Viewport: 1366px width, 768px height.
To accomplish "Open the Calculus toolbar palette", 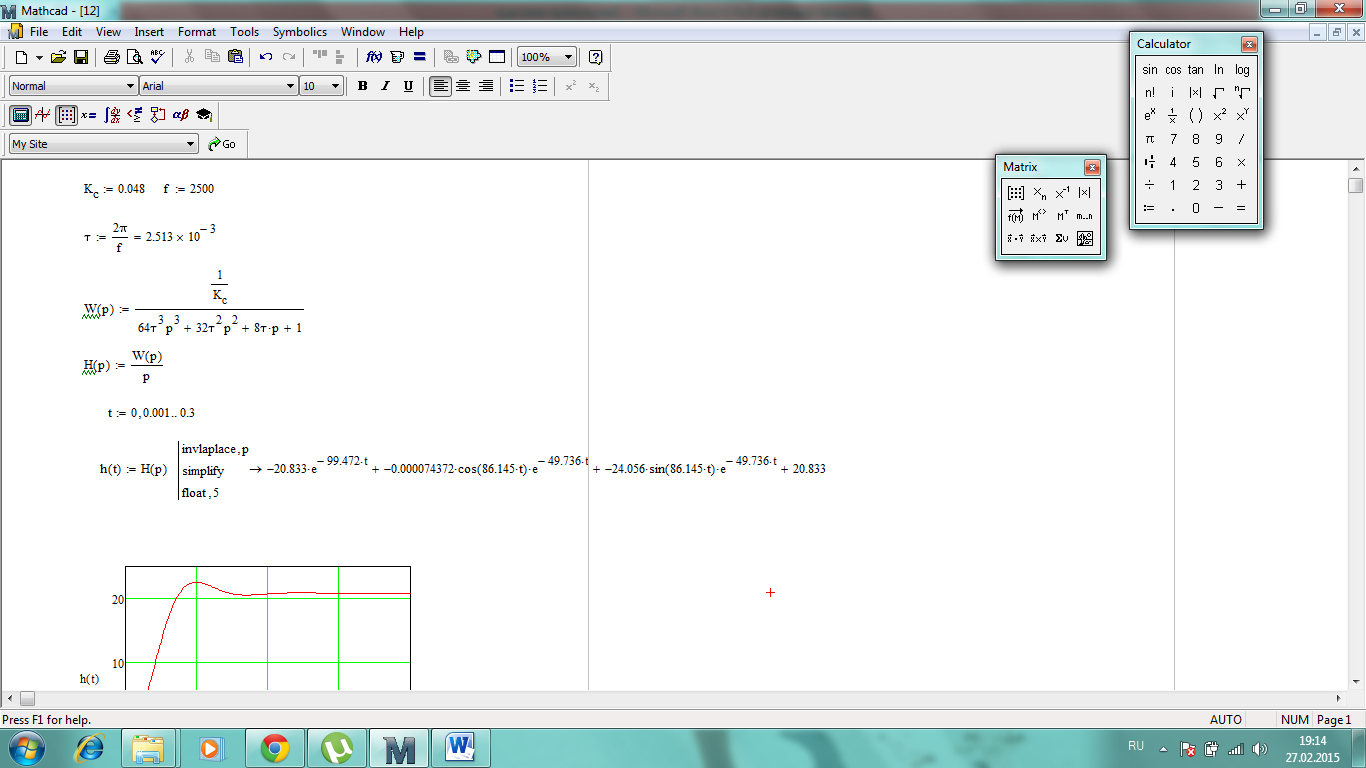I will tap(112, 115).
